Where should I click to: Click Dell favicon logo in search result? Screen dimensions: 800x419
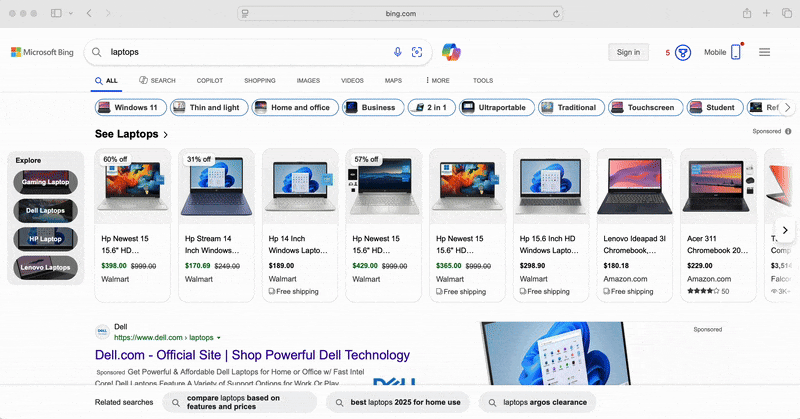pyautogui.click(x=103, y=332)
